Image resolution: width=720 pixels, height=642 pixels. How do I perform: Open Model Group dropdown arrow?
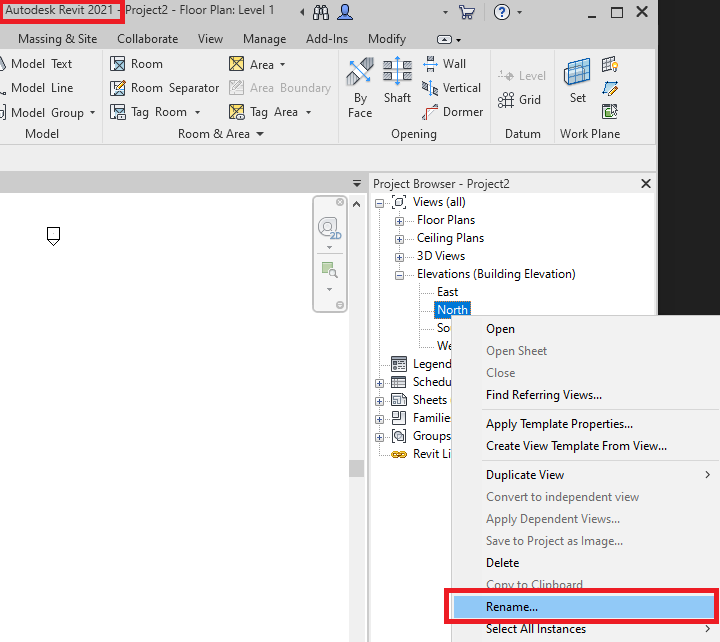(x=92, y=113)
